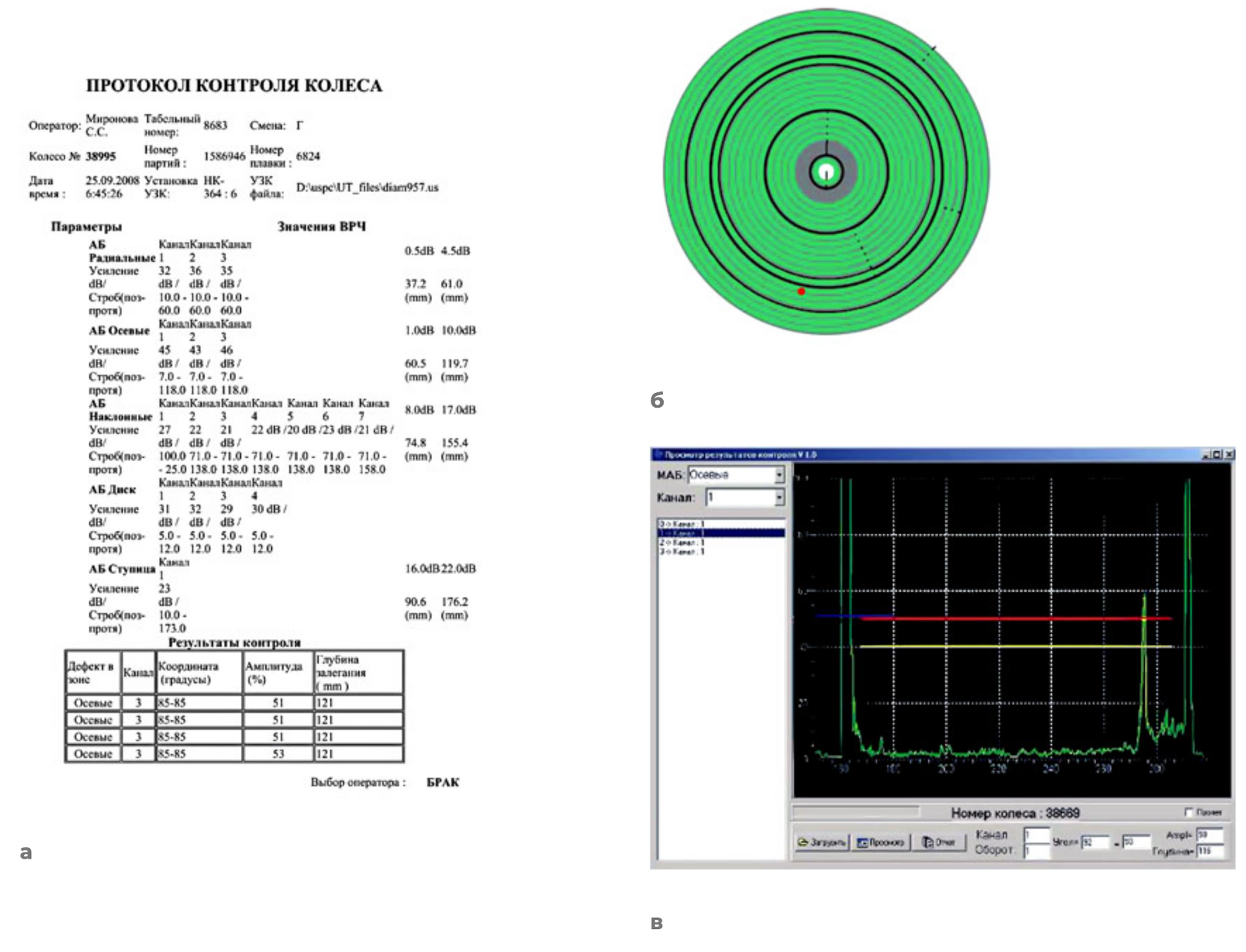1246x952 pixels.
Task: Click the first Угол input field
Action: 1095,843
